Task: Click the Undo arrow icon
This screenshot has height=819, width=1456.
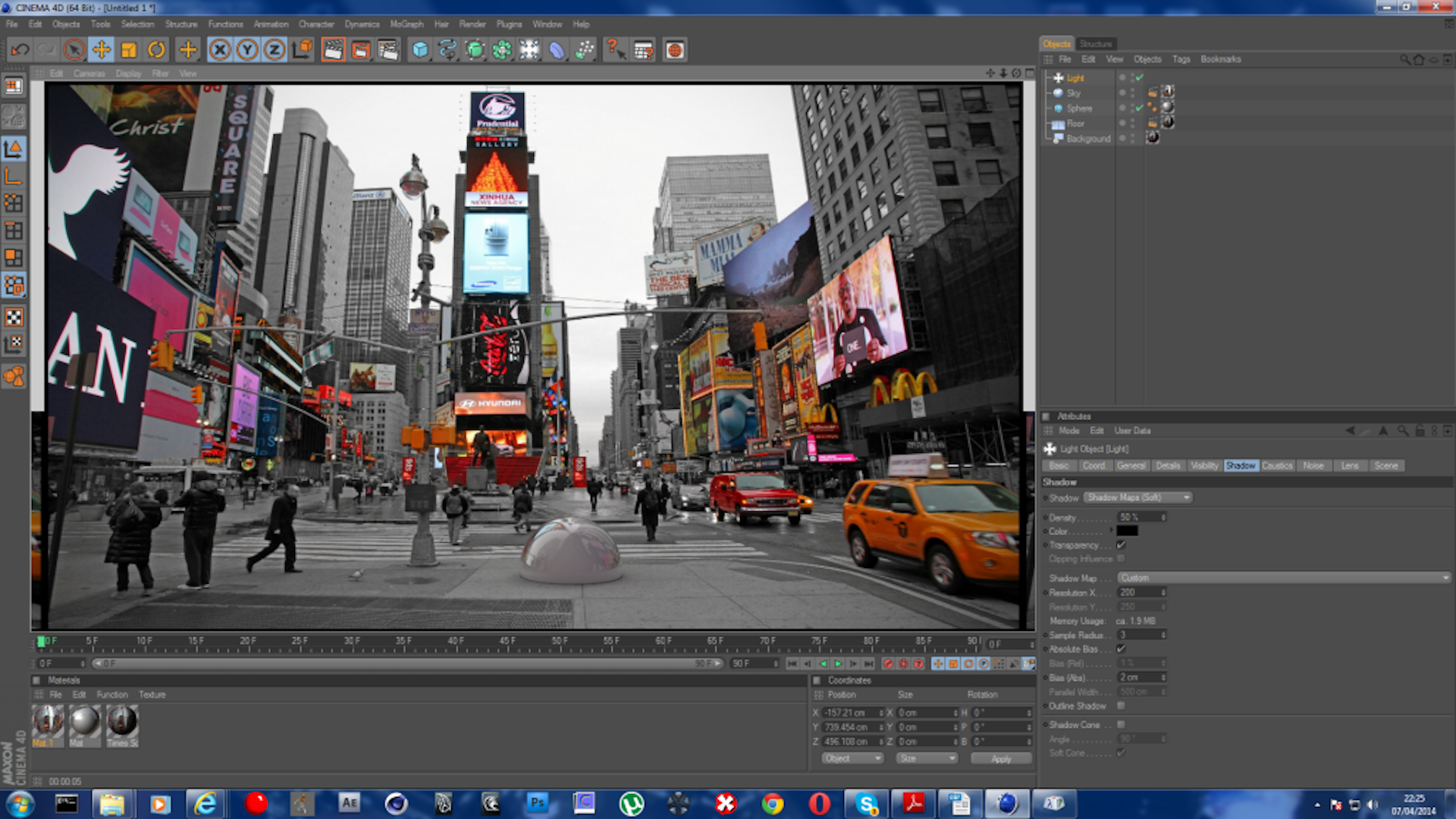Action: tap(20, 50)
